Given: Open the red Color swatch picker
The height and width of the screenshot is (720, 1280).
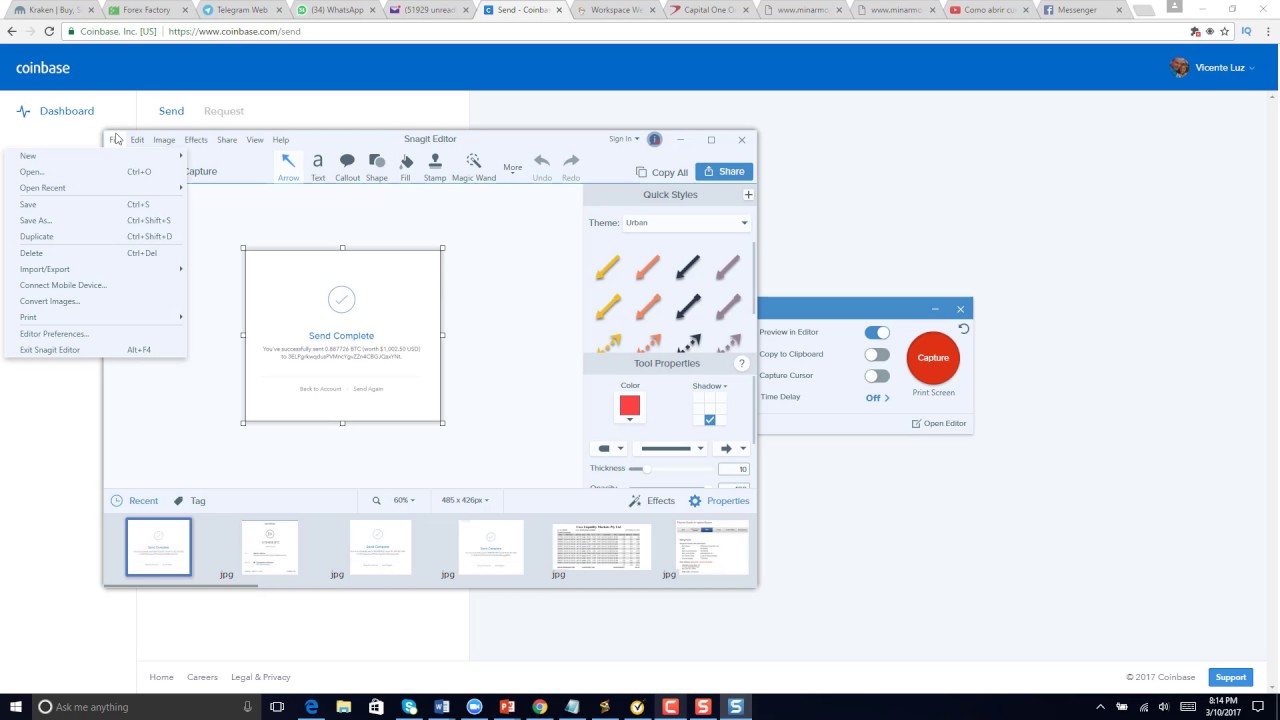Looking at the screenshot, I should (x=630, y=406).
